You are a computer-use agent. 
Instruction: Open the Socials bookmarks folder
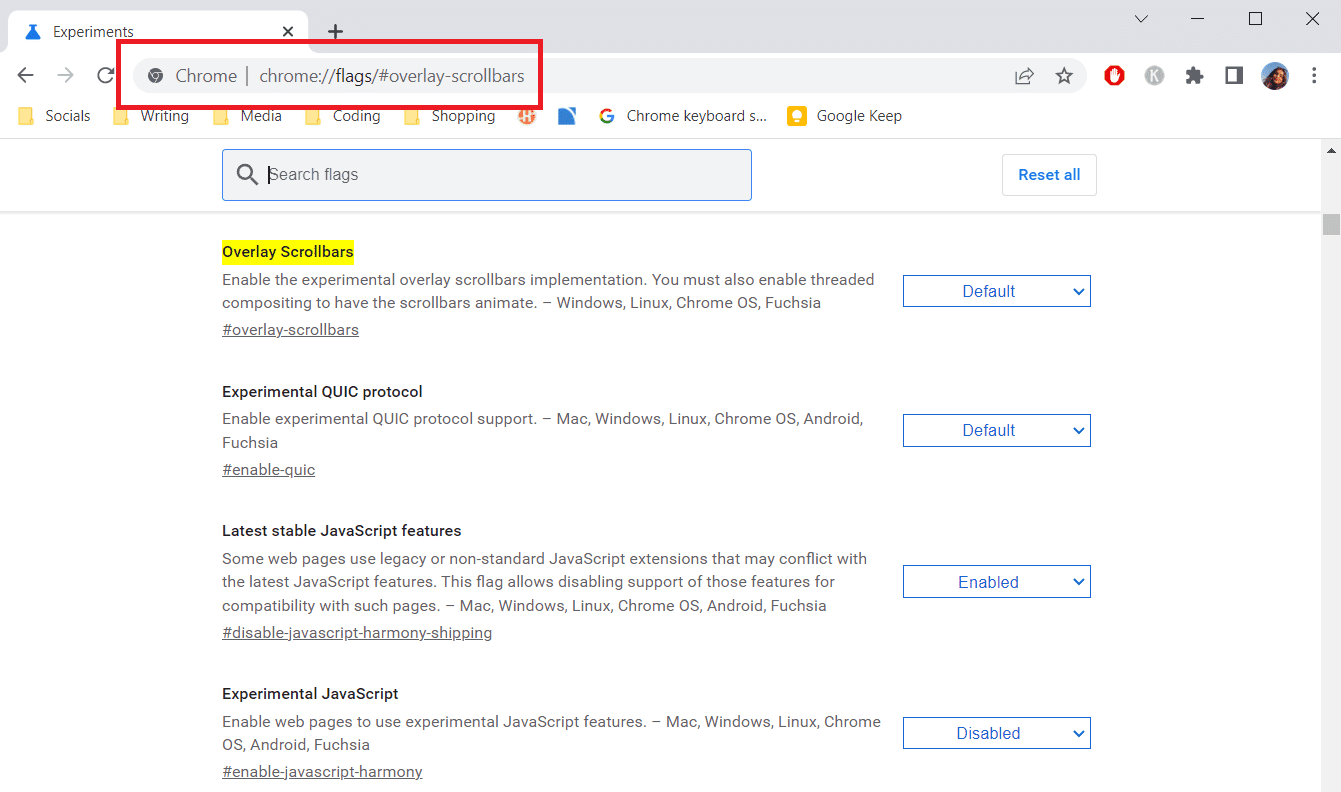pyautogui.click(x=54, y=116)
